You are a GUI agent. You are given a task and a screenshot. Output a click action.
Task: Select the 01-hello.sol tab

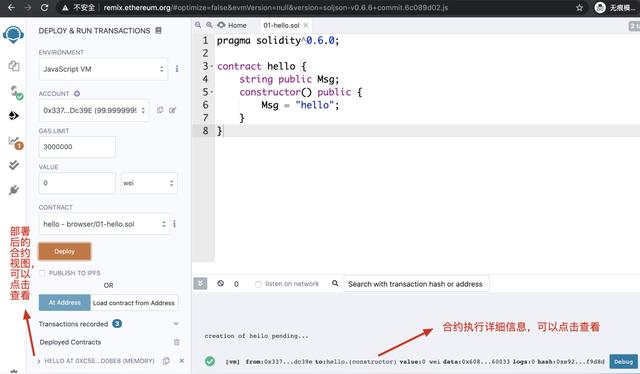[281, 25]
